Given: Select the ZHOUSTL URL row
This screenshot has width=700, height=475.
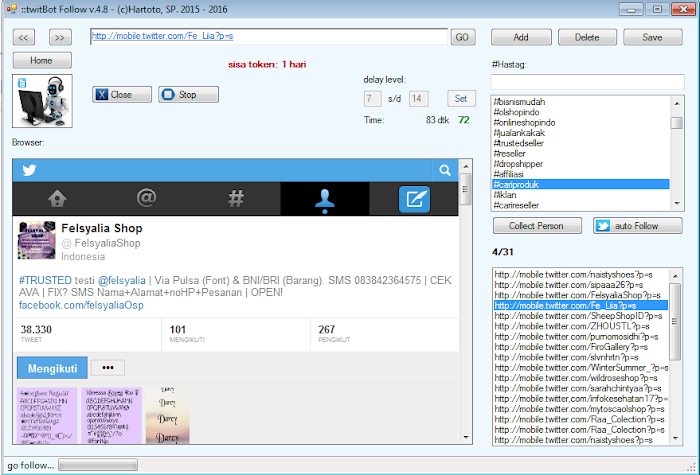Looking at the screenshot, I should (581, 326).
